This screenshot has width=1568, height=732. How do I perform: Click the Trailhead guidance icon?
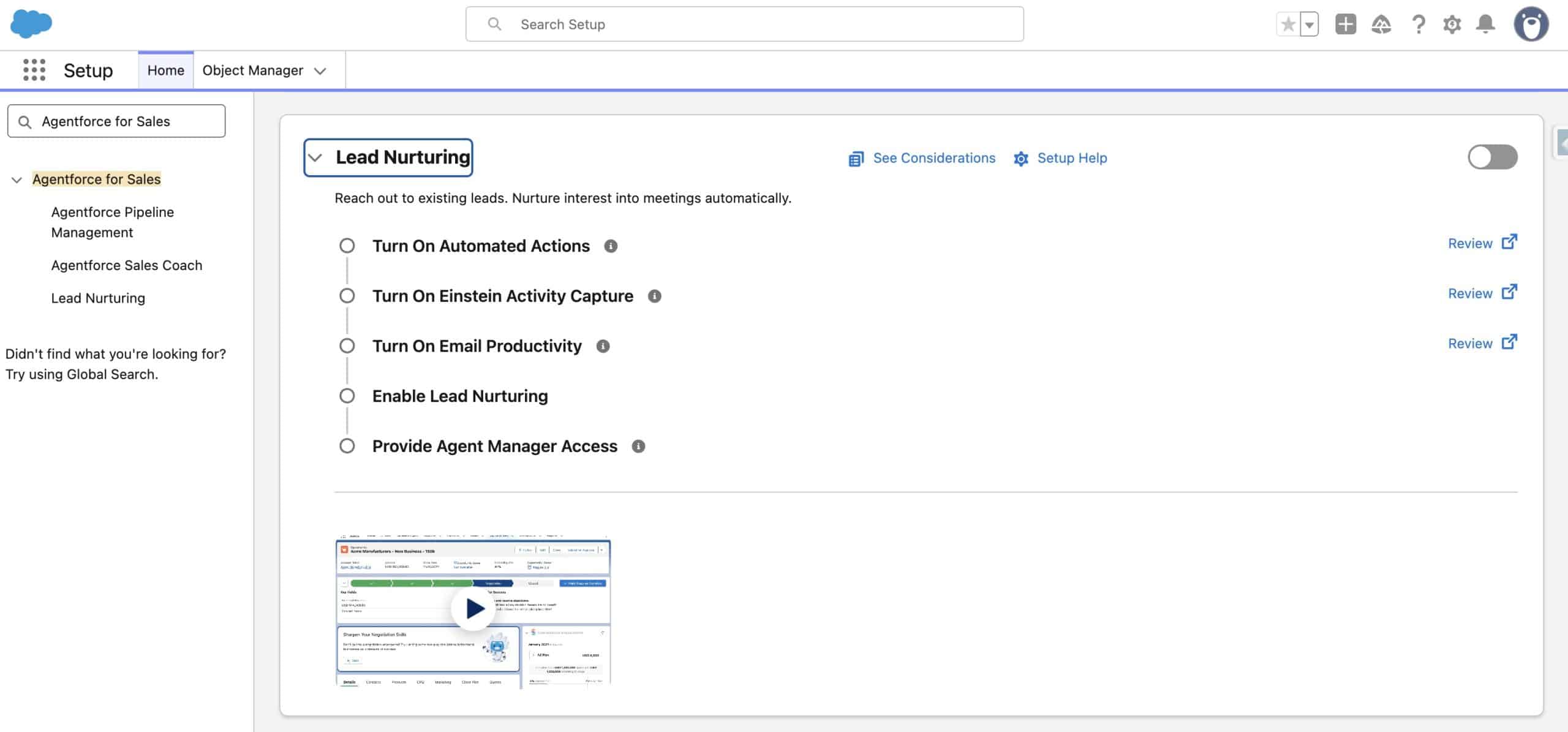[x=1381, y=25]
